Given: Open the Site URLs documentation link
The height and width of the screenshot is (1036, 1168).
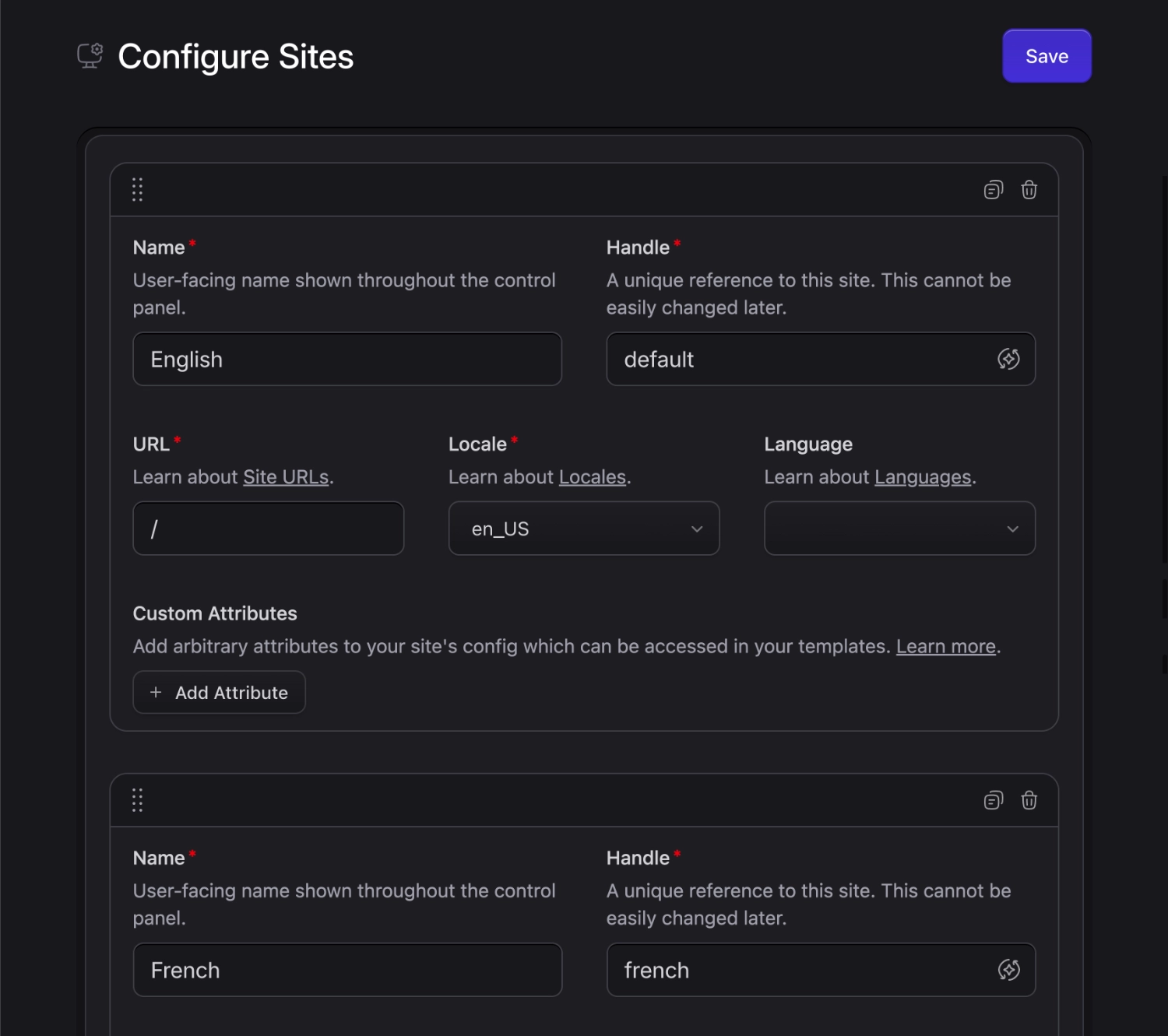Looking at the screenshot, I should pyautogui.click(x=285, y=476).
